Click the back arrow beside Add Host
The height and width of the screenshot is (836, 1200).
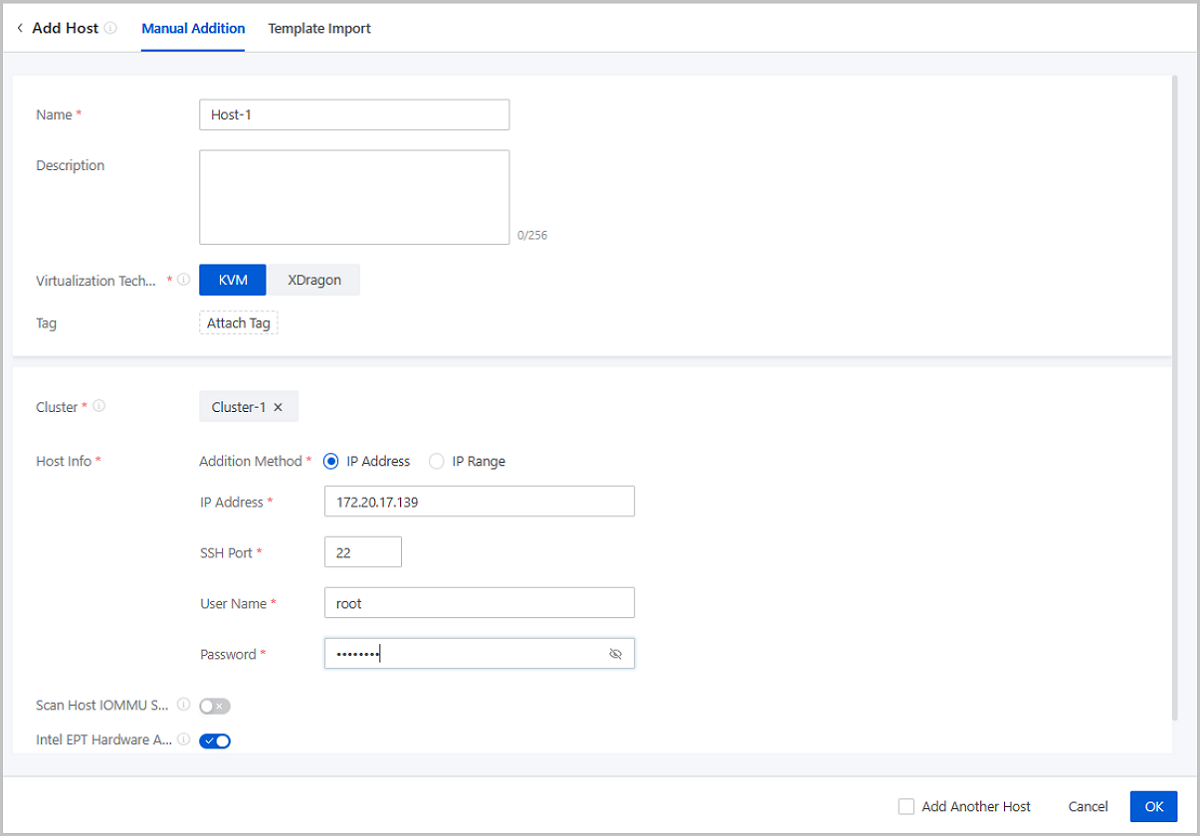[x=20, y=29]
